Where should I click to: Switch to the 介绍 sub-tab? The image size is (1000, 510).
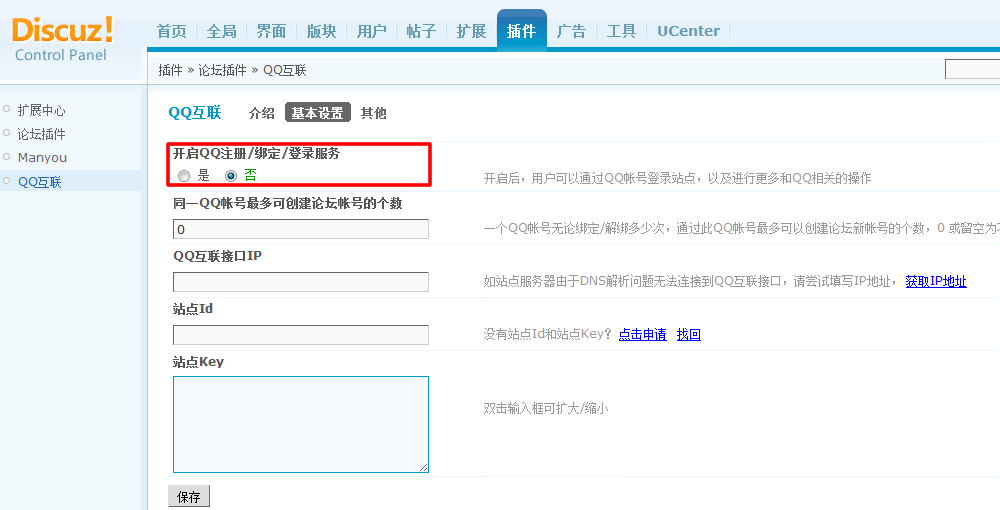click(x=261, y=113)
